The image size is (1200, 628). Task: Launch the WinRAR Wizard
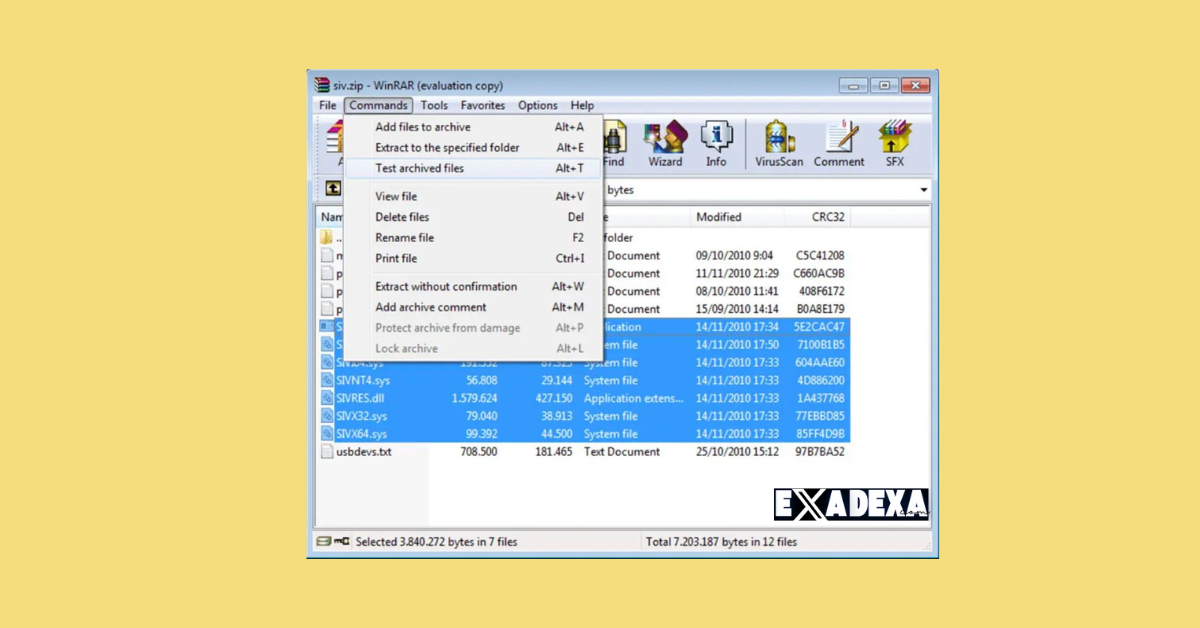pos(664,140)
